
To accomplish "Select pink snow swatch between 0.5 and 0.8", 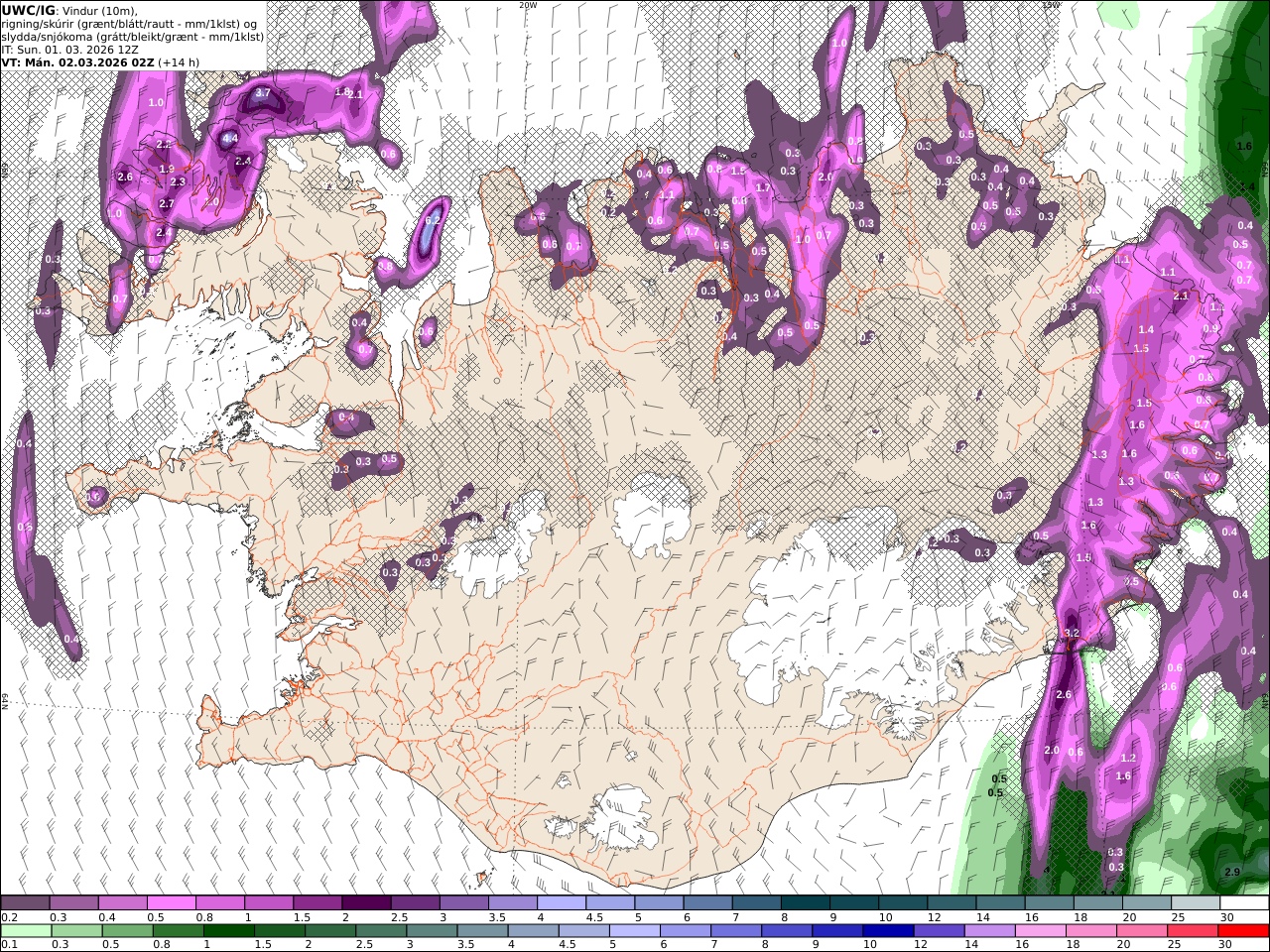I will pyautogui.click(x=171, y=903).
